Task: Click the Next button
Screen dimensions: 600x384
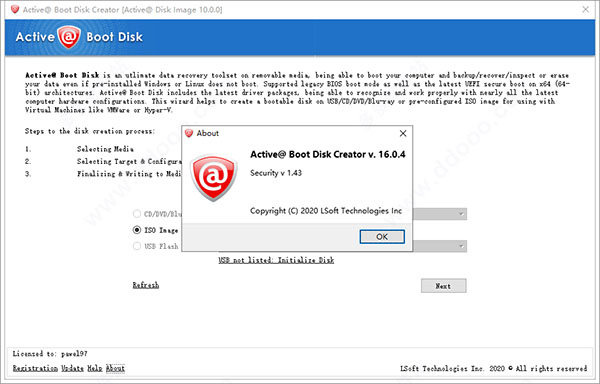Action: (443, 286)
